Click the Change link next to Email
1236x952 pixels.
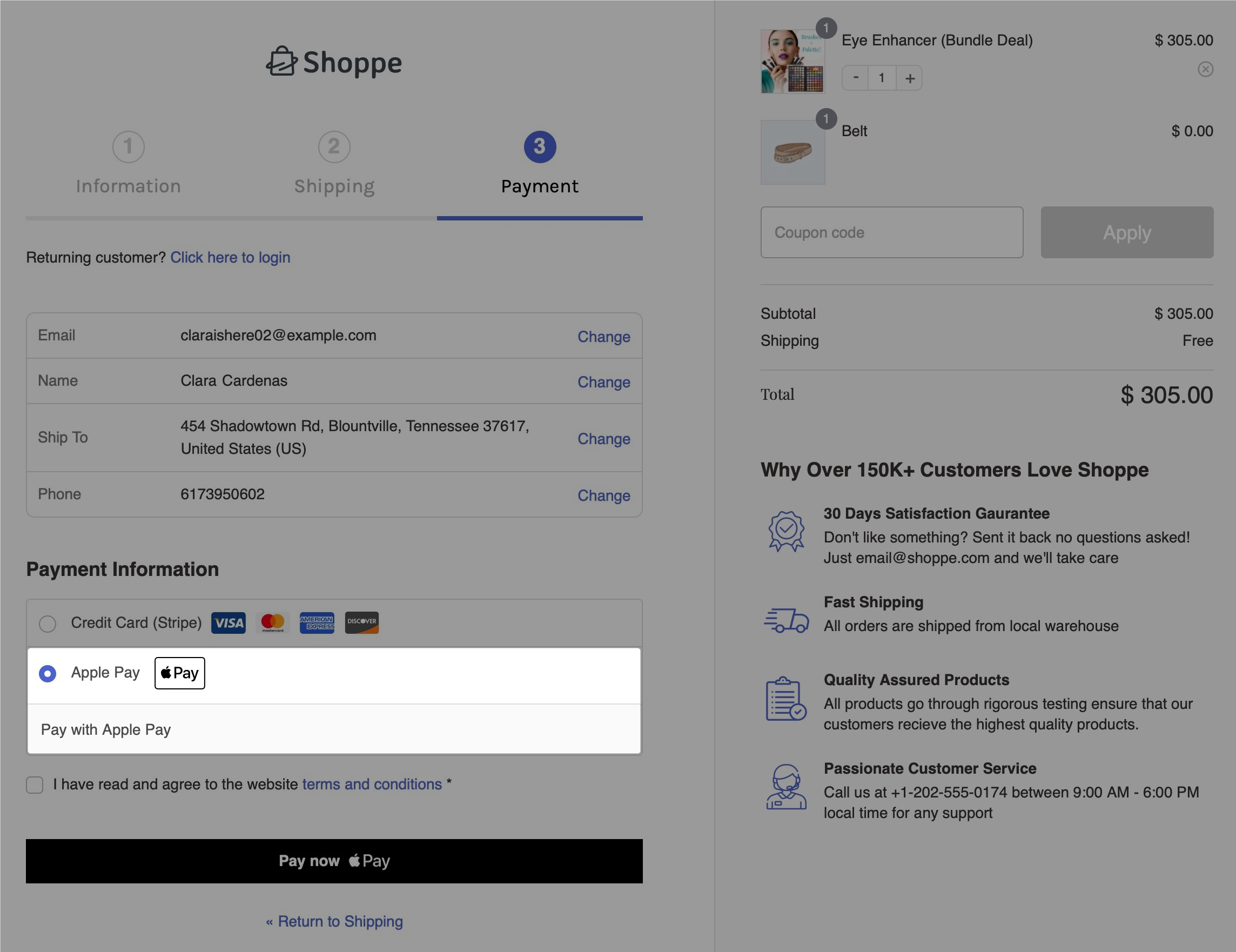[x=604, y=335]
